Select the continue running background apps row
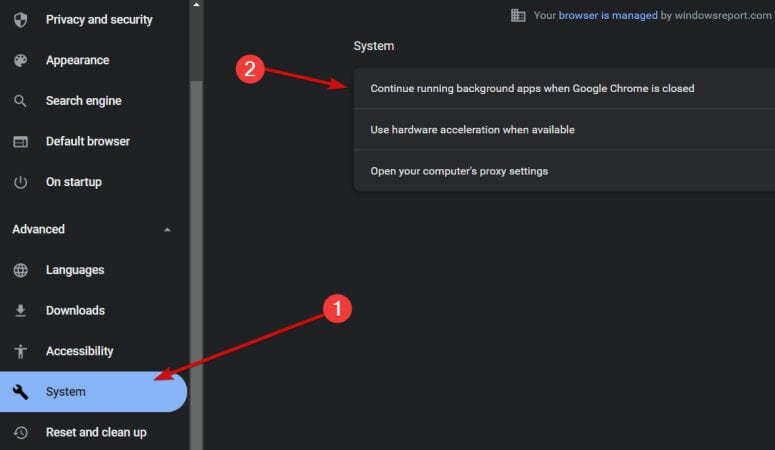 click(x=532, y=88)
